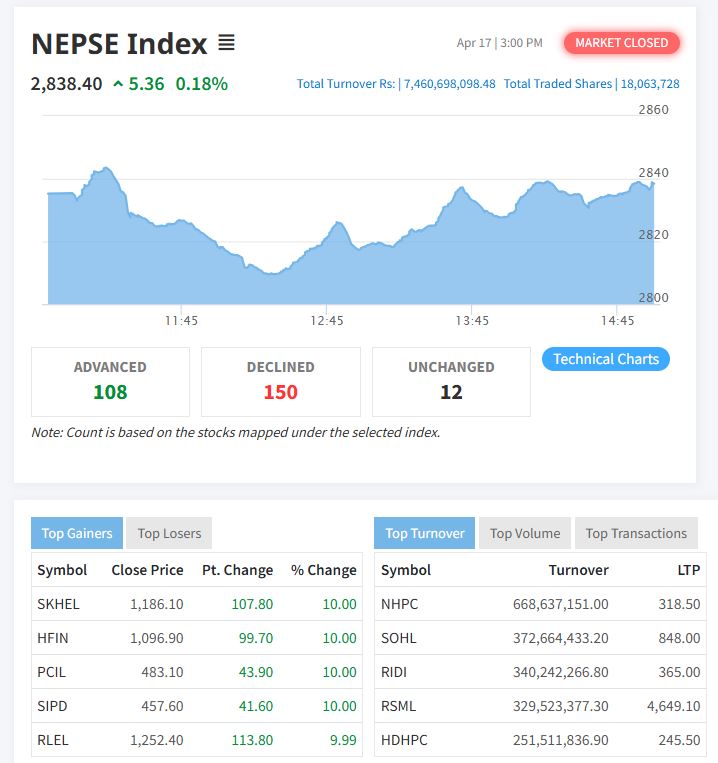Click the Market Closed badge
The width and height of the screenshot is (718, 763).
[621, 43]
